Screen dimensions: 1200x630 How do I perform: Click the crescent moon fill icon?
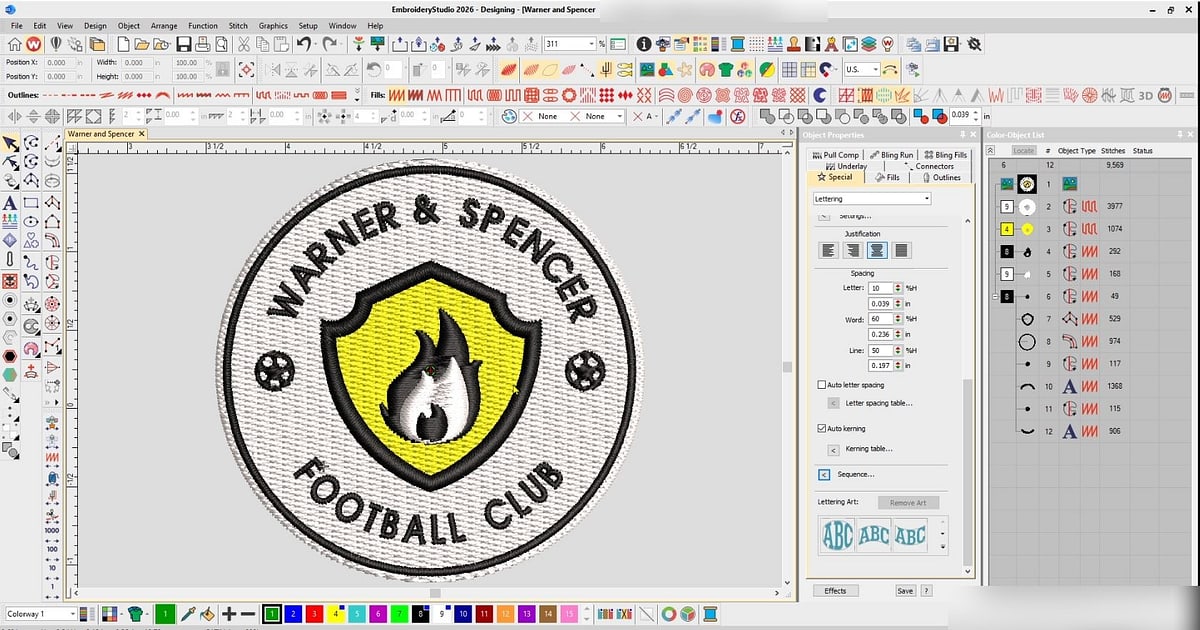pos(818,94)
